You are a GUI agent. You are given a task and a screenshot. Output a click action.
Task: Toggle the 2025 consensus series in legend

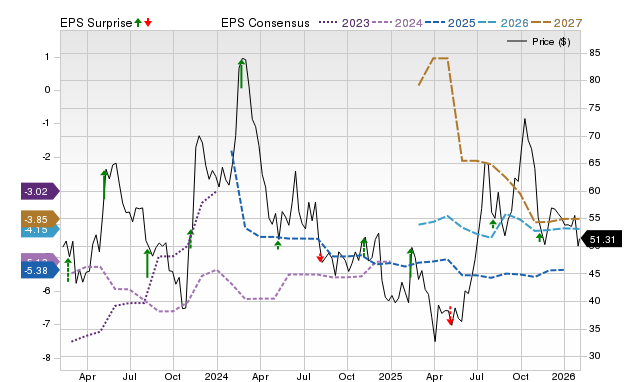(x=450, y=23)
